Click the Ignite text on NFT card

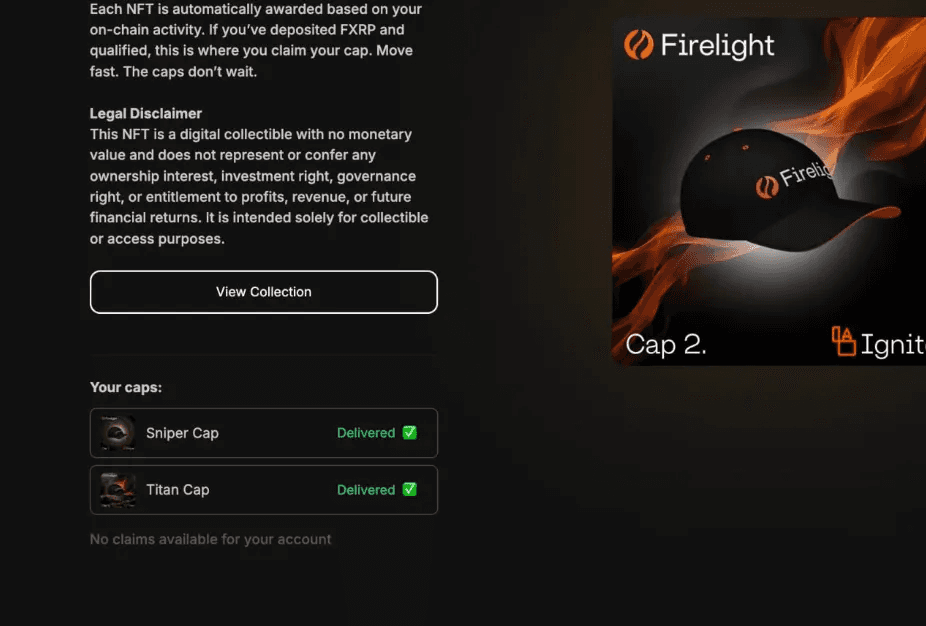pos(893,345)
